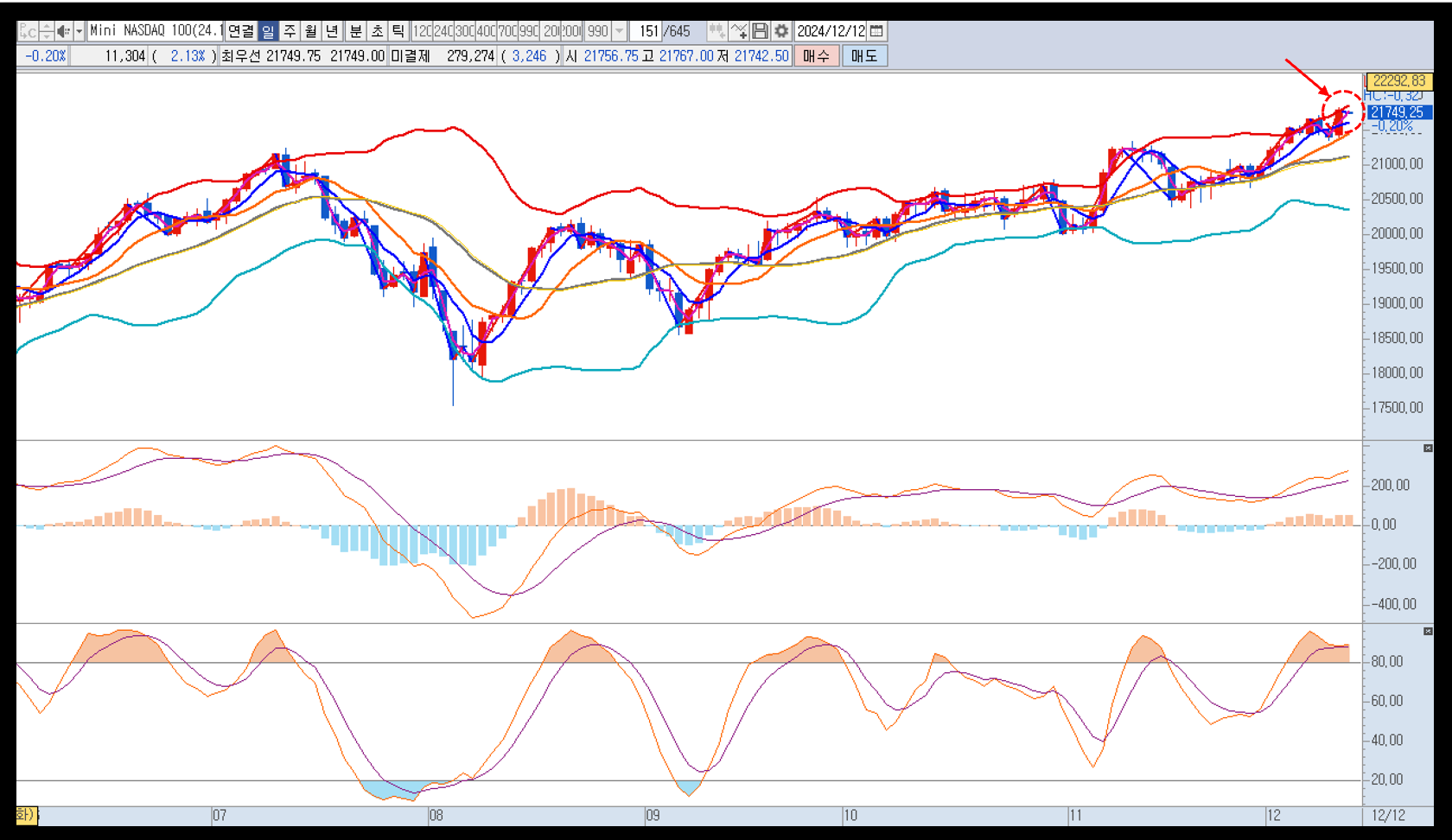Click the Mini NASDAQ 100 symbol name field

[156, 31]
